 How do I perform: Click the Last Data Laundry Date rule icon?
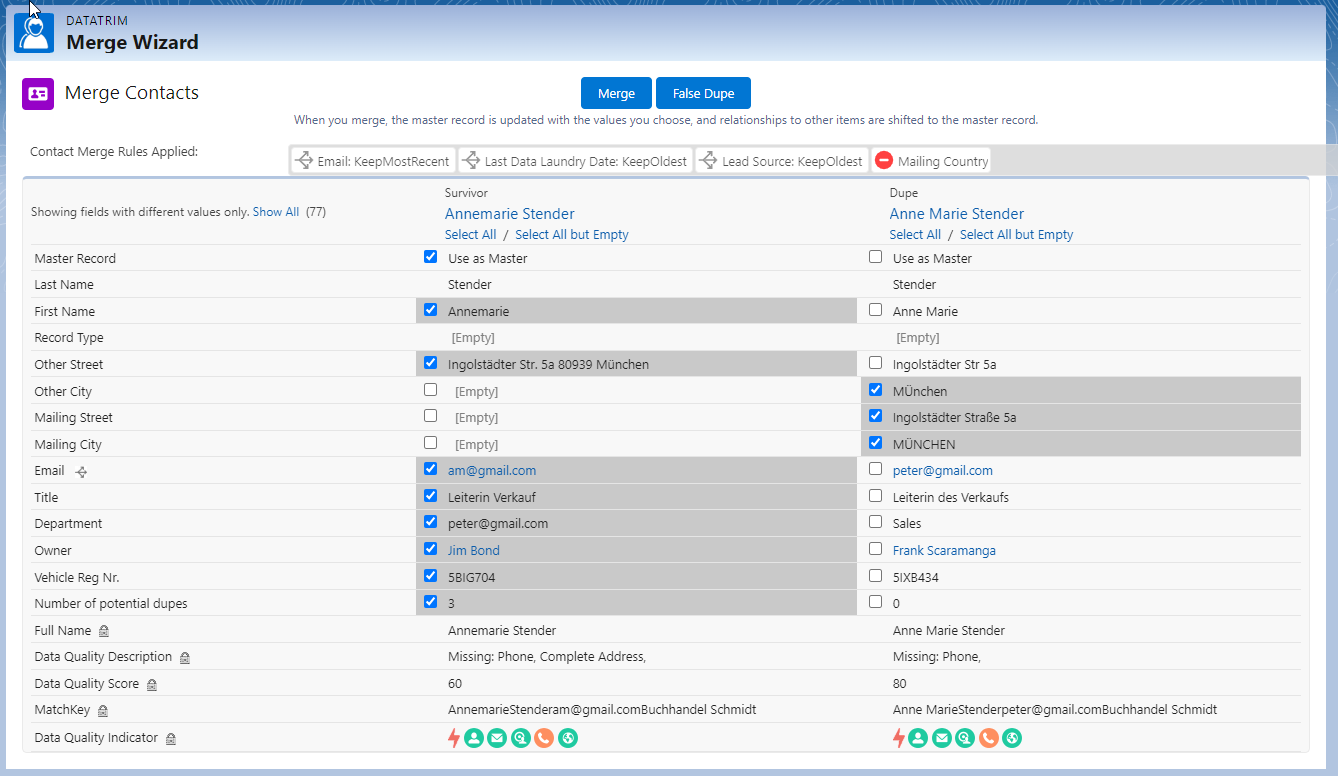[x=472, y=161]
